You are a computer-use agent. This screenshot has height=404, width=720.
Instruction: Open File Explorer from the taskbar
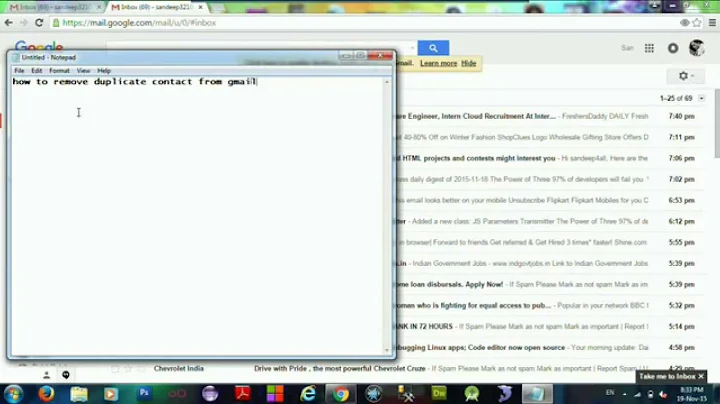click(79, 394)
